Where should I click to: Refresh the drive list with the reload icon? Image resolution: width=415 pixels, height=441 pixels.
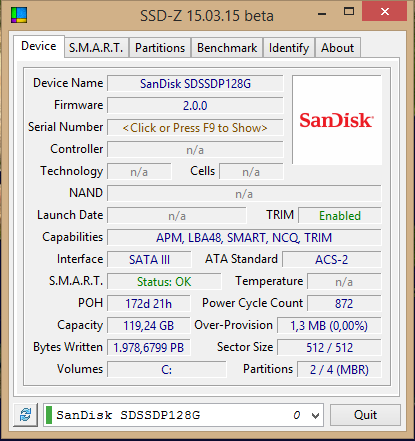(25, 415)
